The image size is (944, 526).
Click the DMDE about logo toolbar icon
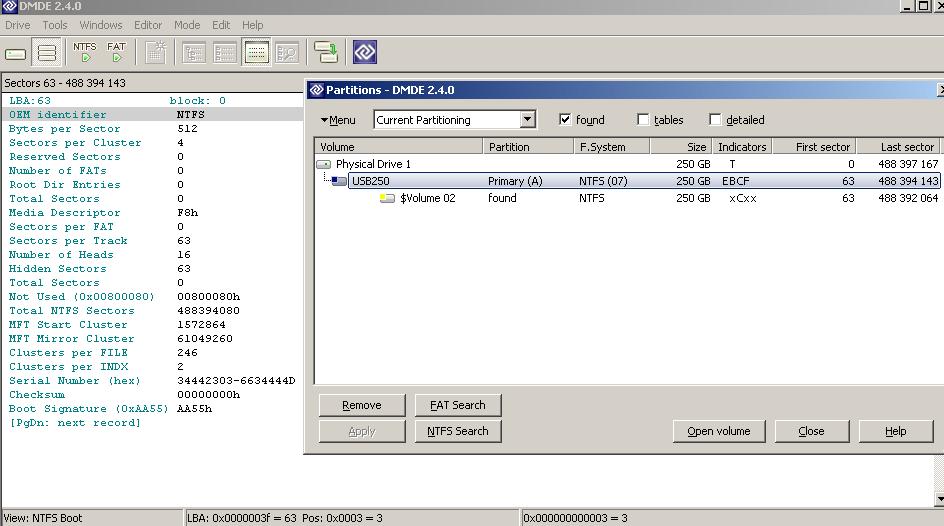[365, 52]
